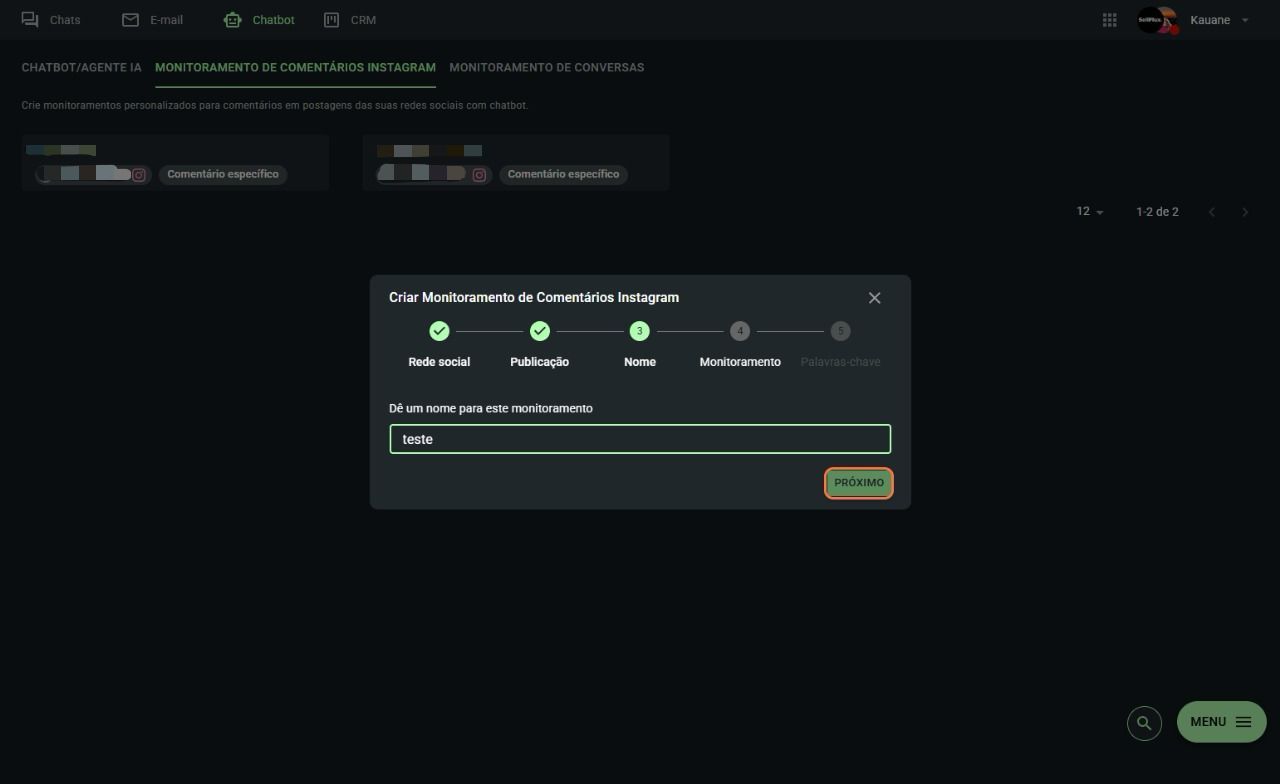This screenshot has width=1280, height=784.
Task: Click the Instagram icon on first card
Action: point(139,175)
